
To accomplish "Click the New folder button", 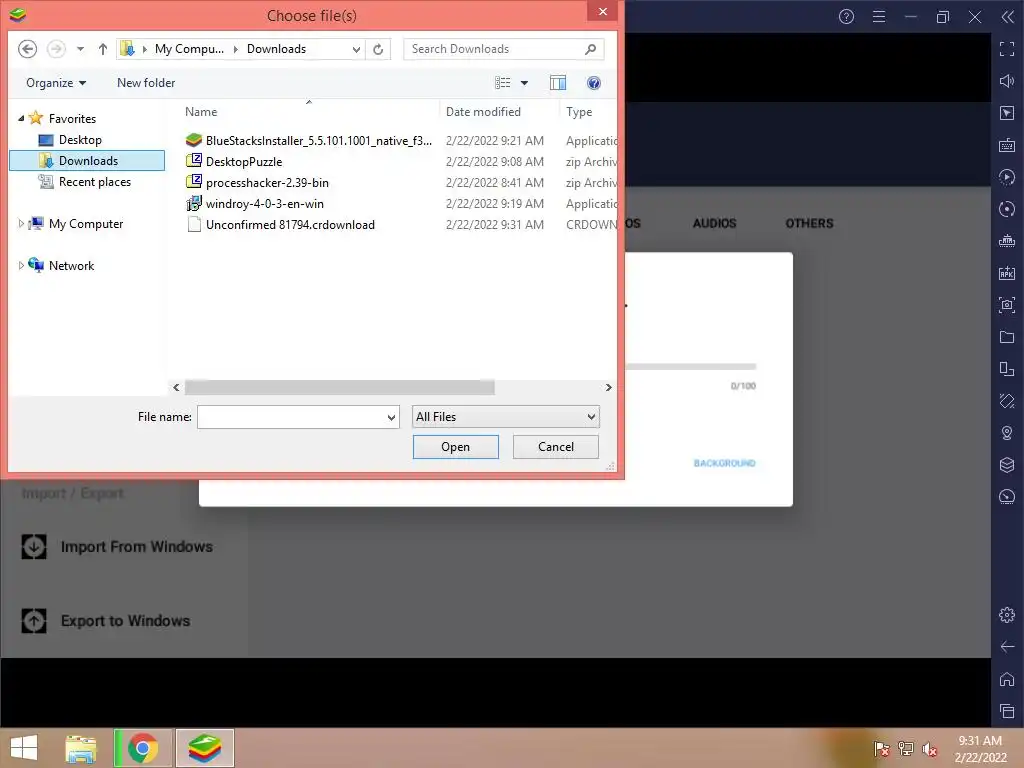I will click(x=146, y=83).
